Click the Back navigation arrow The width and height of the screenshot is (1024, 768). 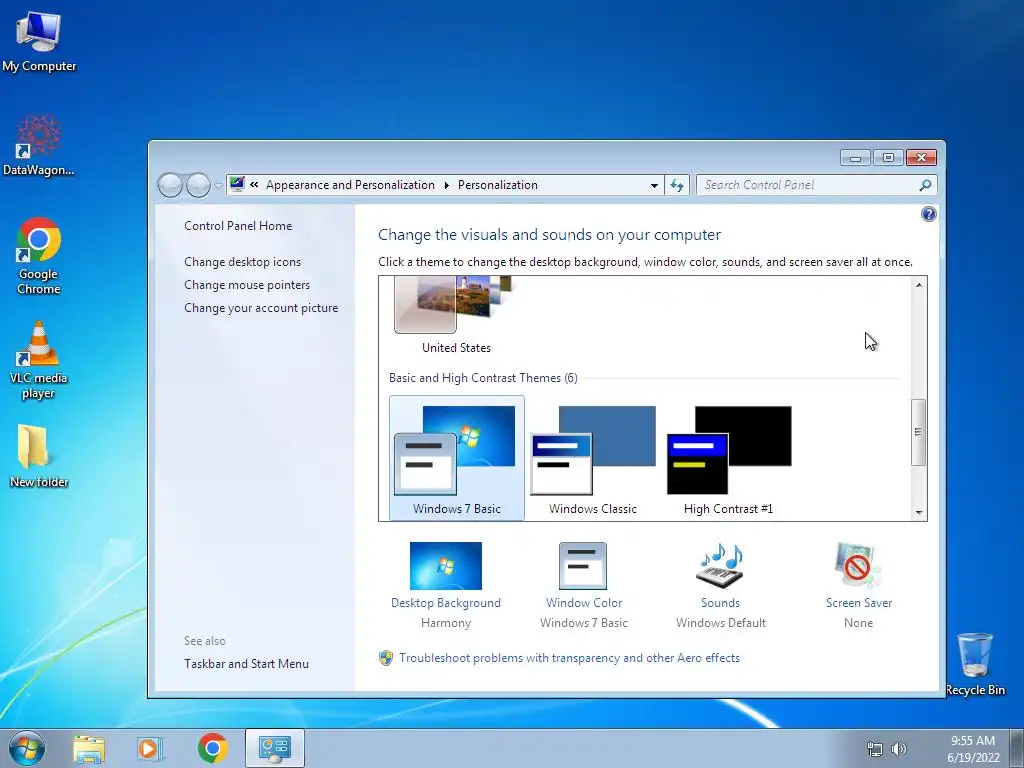(x=170, y=185)
